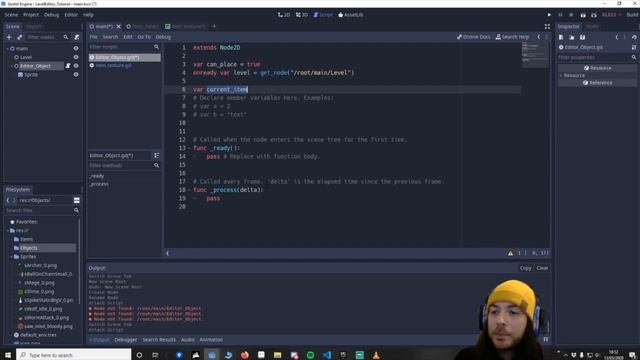This screenshot has height=360, width=640.
Task: Open the script attached to Editor_Object node
Action: pyautogui.click(x=68, y=66)
